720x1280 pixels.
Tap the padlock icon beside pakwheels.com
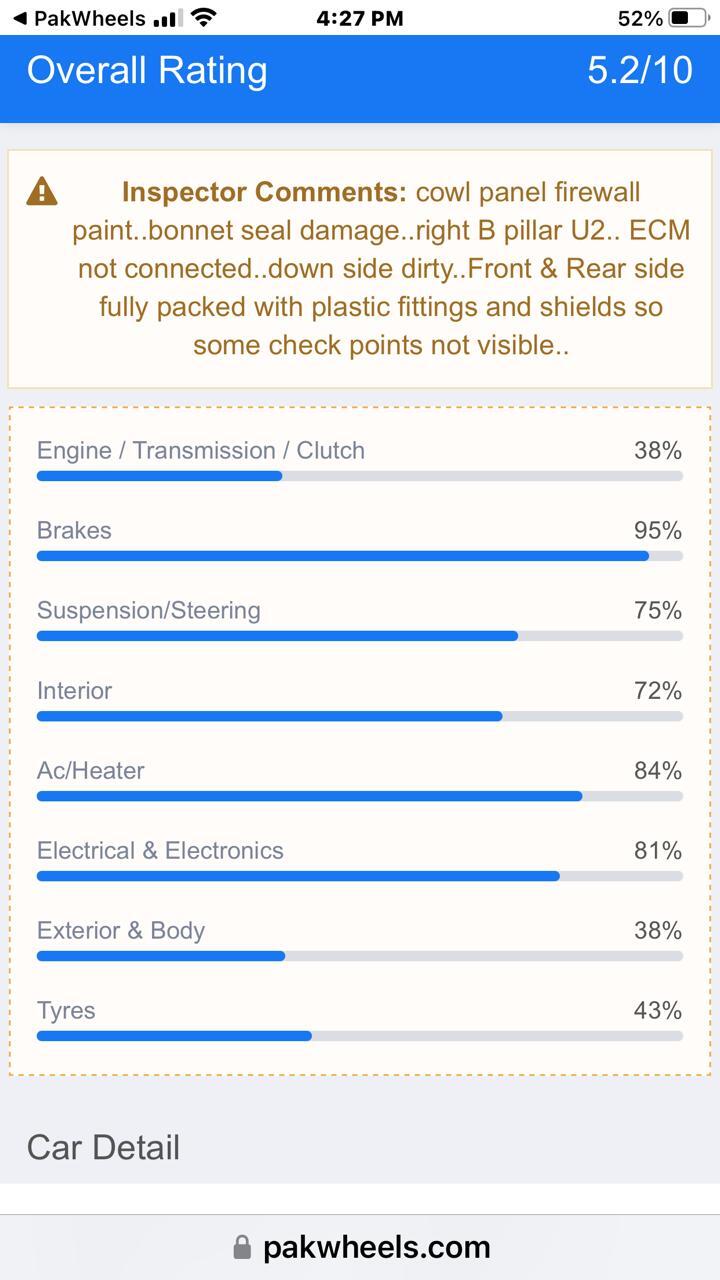coord(242,1247)
